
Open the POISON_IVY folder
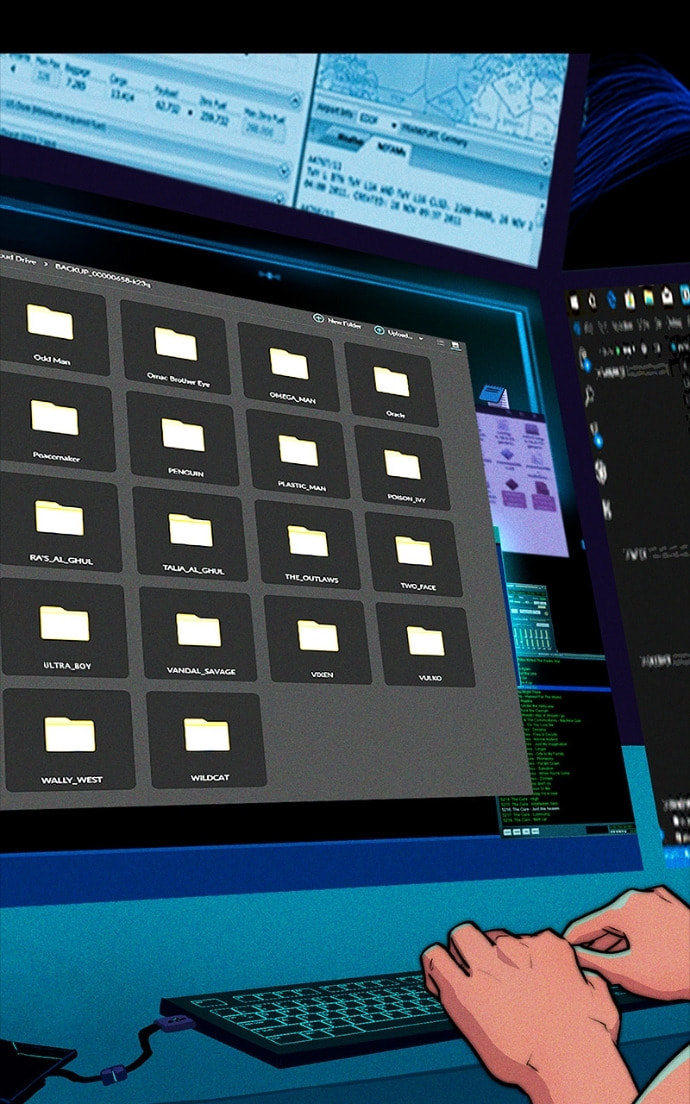coord(403,468)
